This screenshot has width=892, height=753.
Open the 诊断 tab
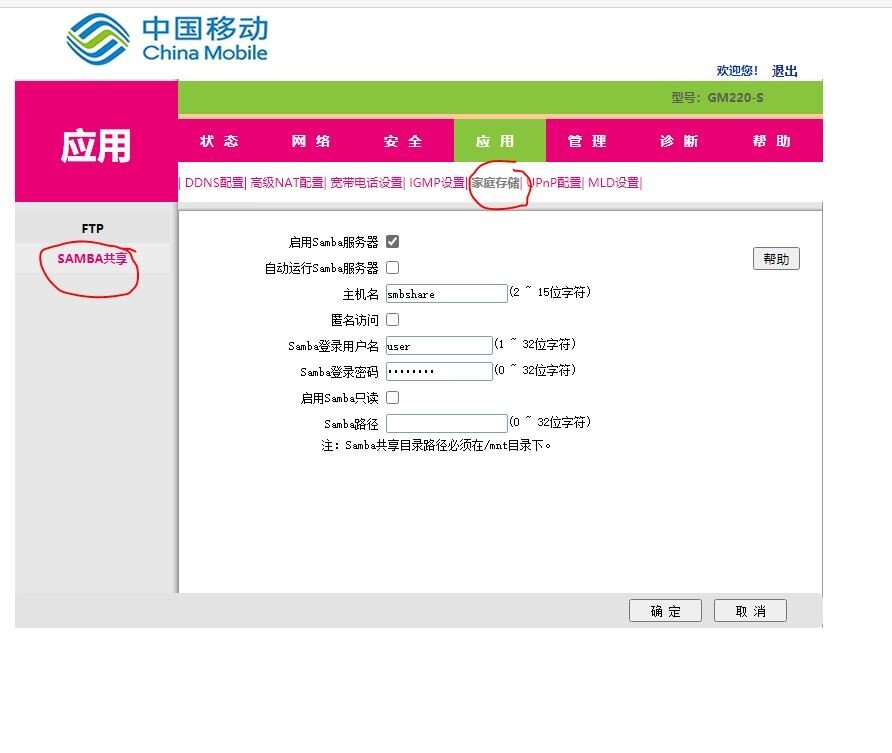[679, 141]
